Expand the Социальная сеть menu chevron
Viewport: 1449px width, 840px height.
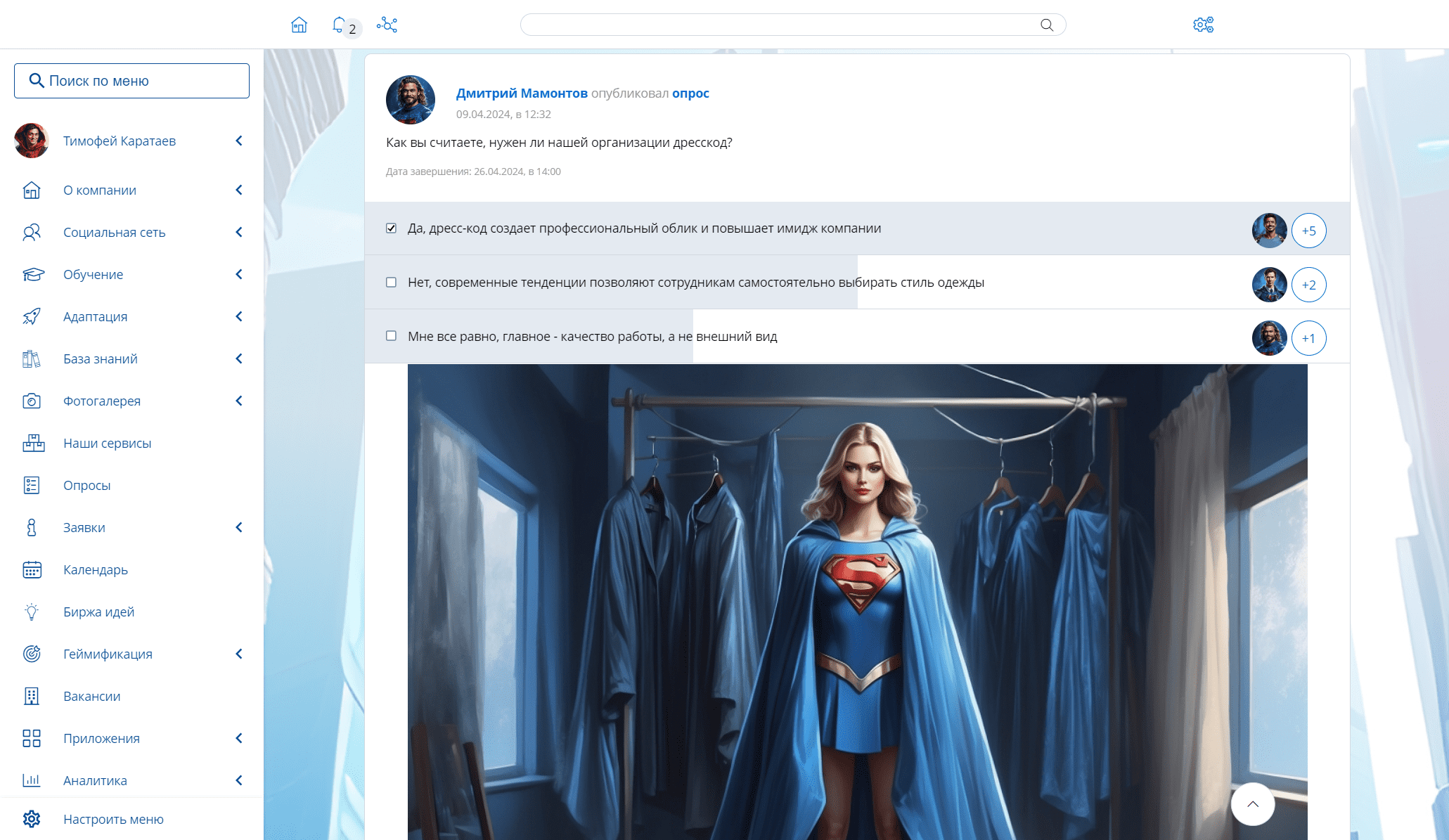tap(239, 232)
